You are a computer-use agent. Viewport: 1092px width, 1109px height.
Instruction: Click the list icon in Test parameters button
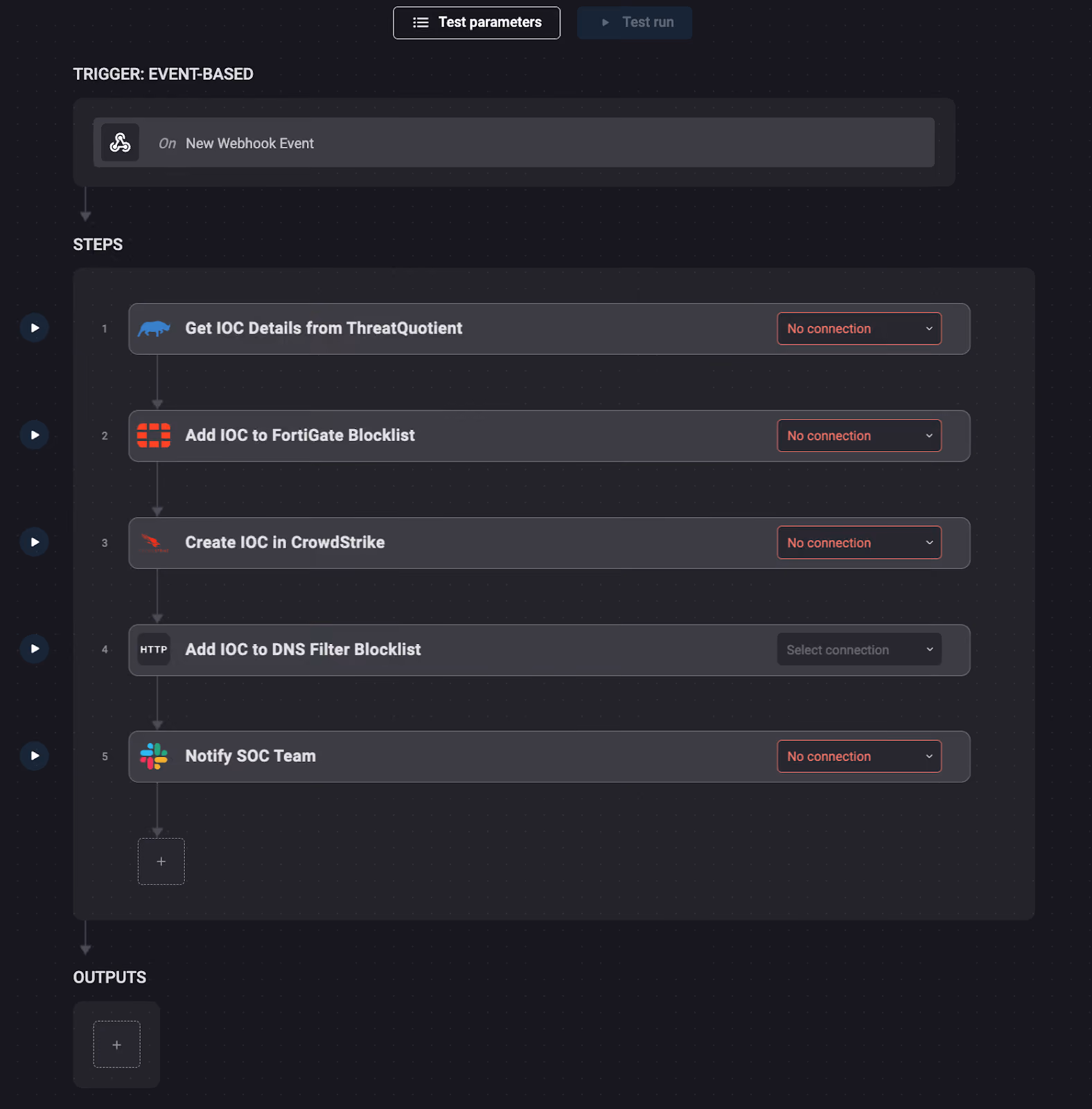pos(421,23)
